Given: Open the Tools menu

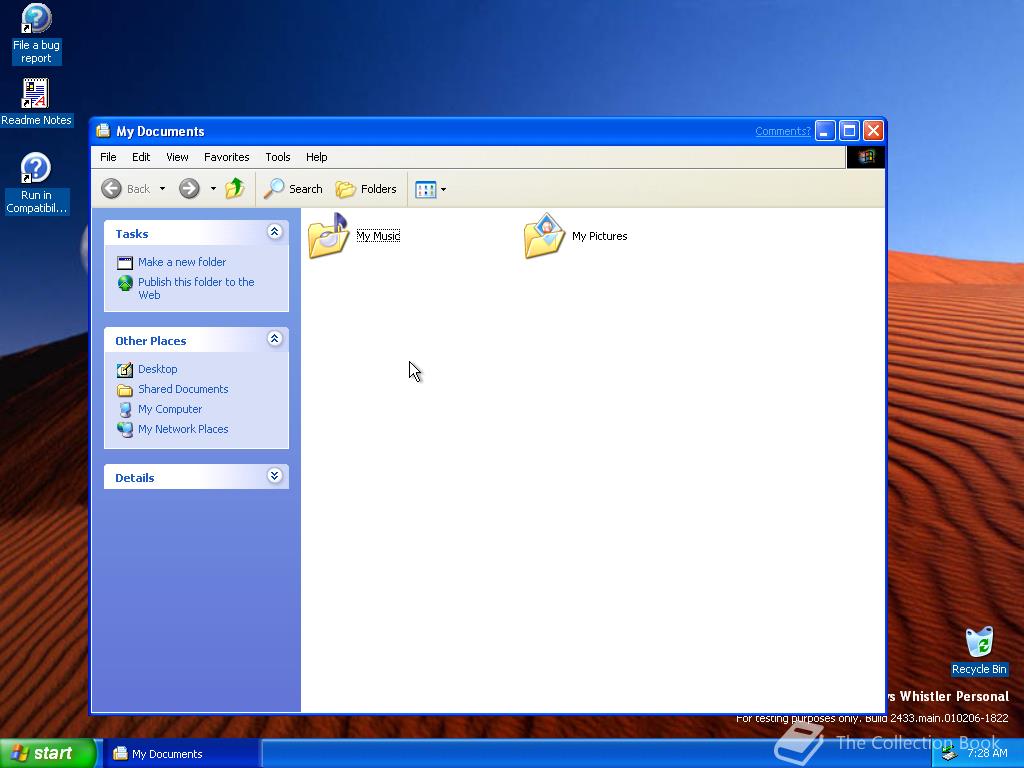Looking at the screenshot, I should (278, 157).
